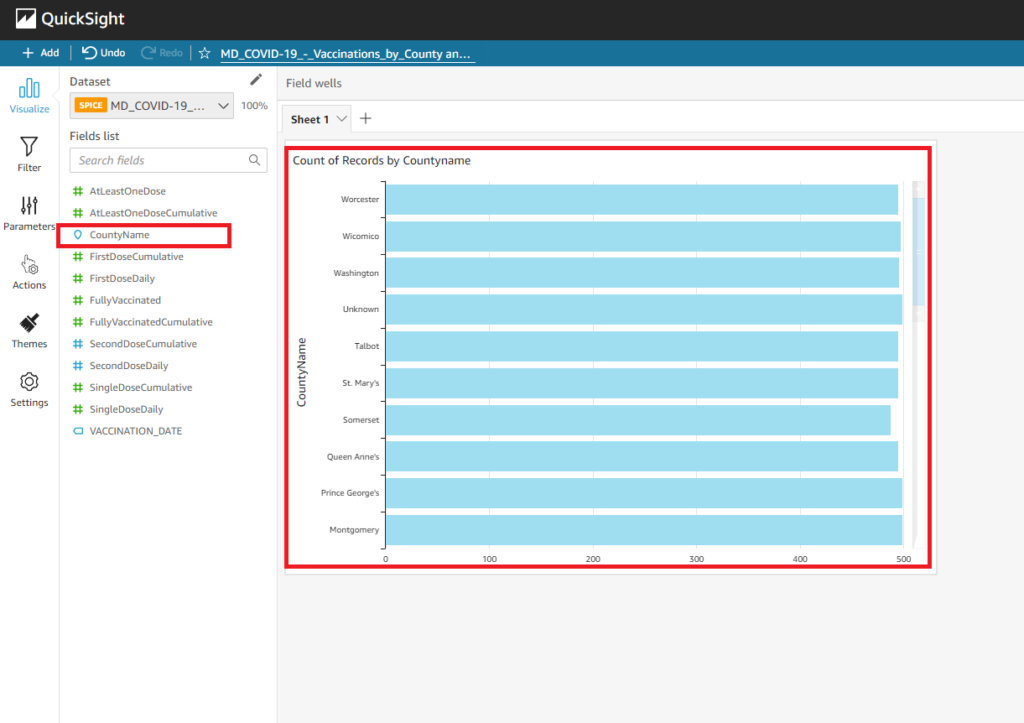1024x723 pixels.
Task: Click the Undo button
Action: [x=102, y=53]
